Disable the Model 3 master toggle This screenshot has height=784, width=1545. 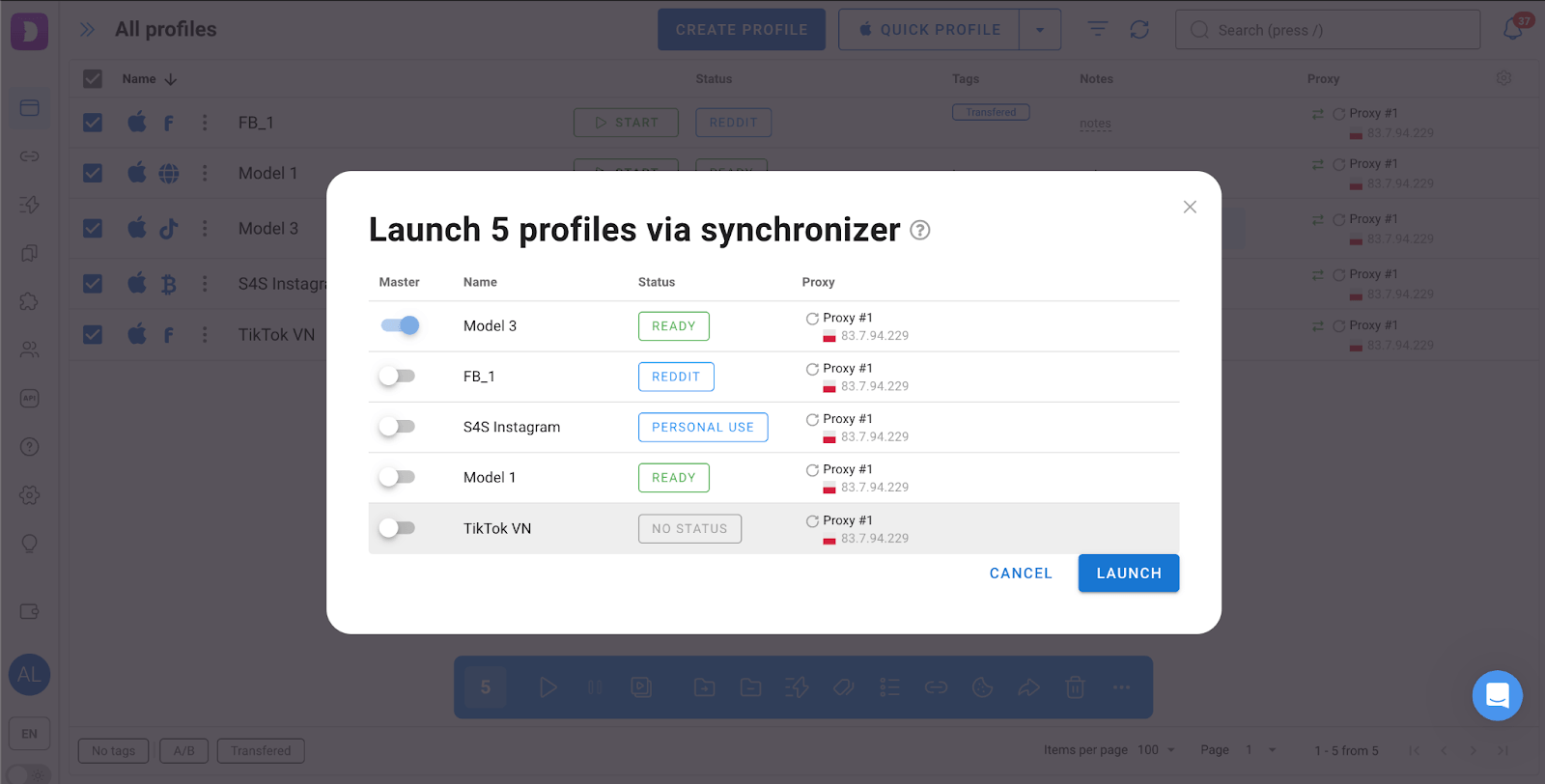[399, 325]
